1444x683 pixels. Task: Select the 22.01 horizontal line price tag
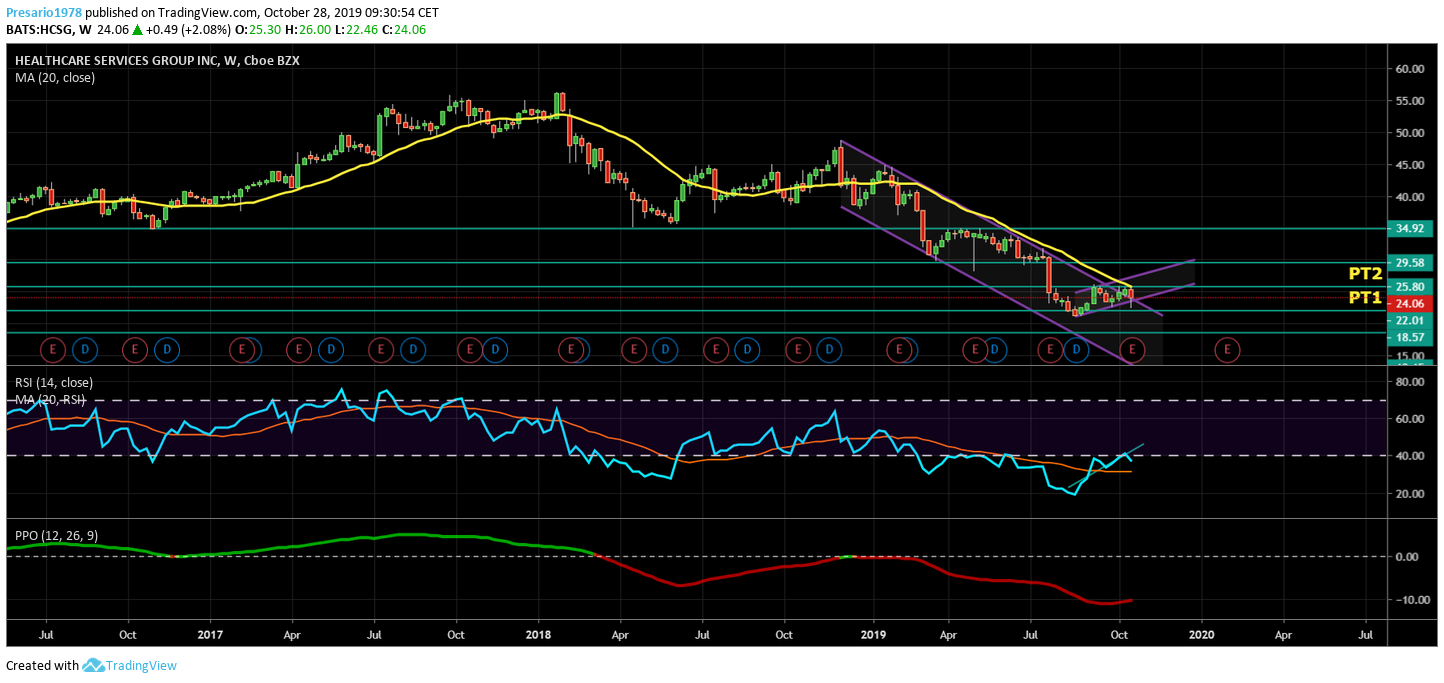click(1409, 321)
